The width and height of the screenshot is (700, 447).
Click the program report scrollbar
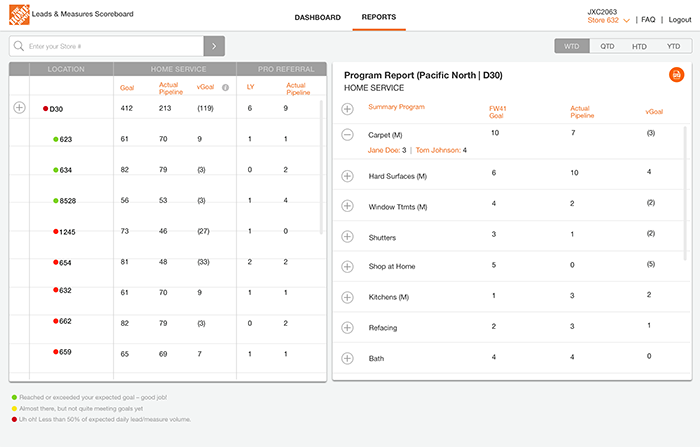(x=685, y=193)
